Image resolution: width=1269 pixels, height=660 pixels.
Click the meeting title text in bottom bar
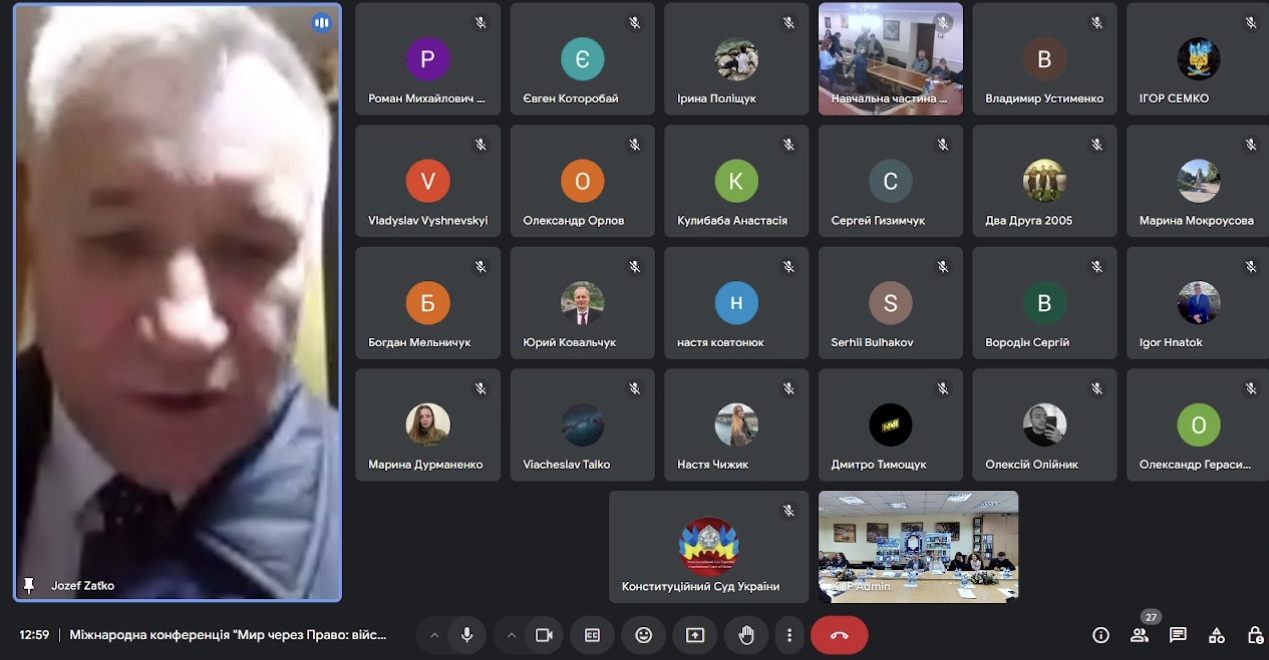click(x=228, y=635)
